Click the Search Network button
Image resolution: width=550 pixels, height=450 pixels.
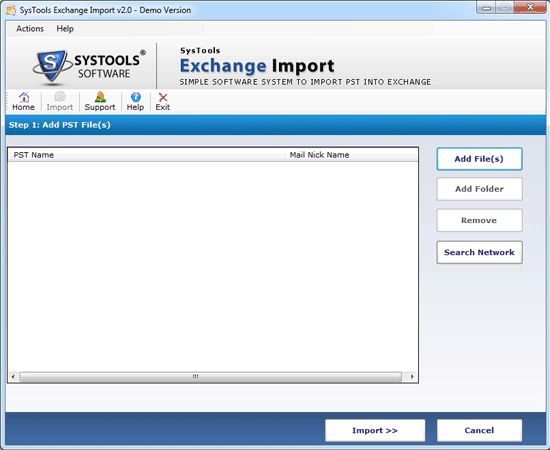(479, 252)
